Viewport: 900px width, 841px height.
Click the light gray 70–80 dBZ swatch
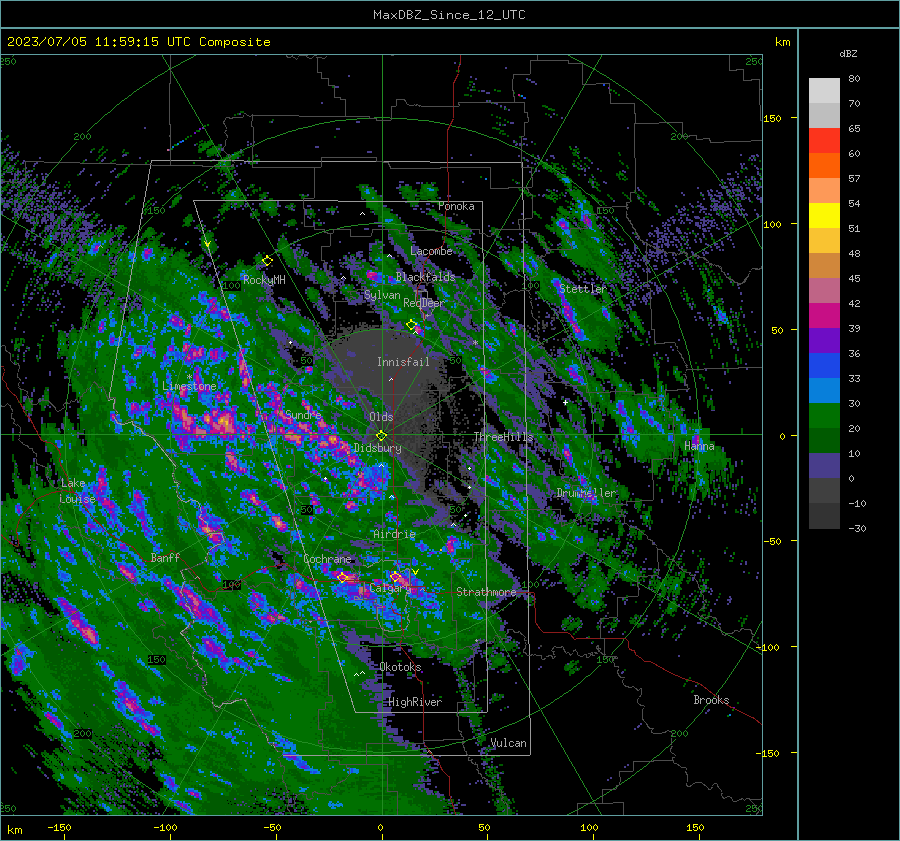(824, 91)
